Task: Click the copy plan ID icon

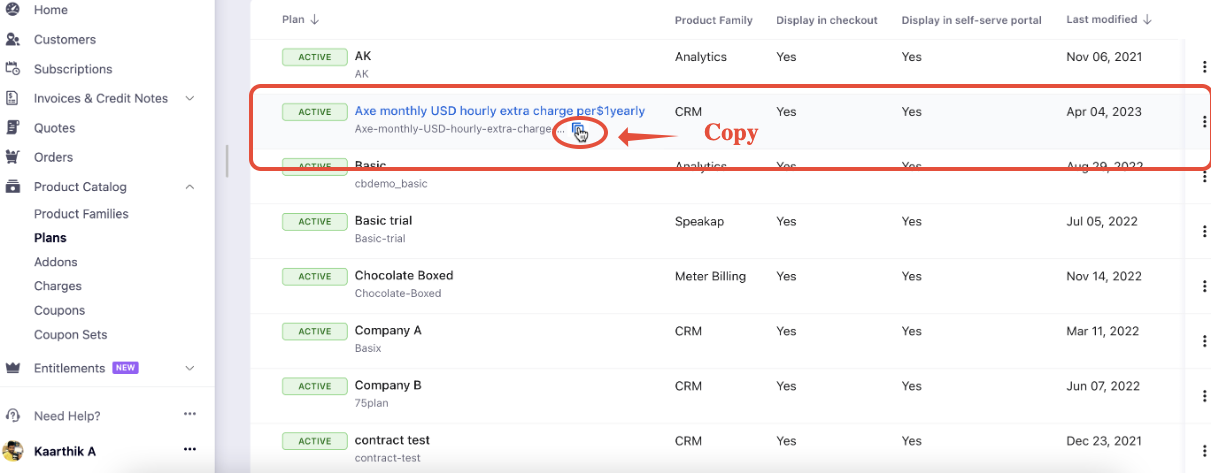Action: (x=579, y=131)
